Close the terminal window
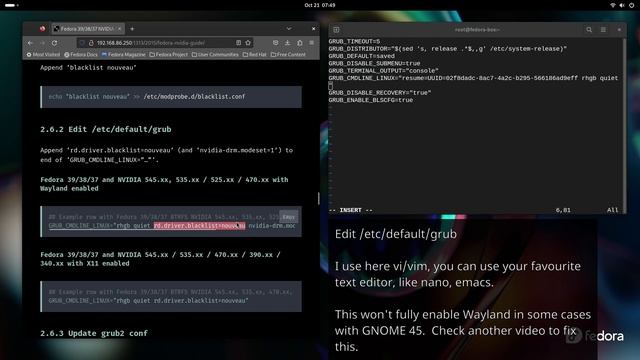Image resolution: width=640 pixels, height=360 pixels. pos(619,30)
